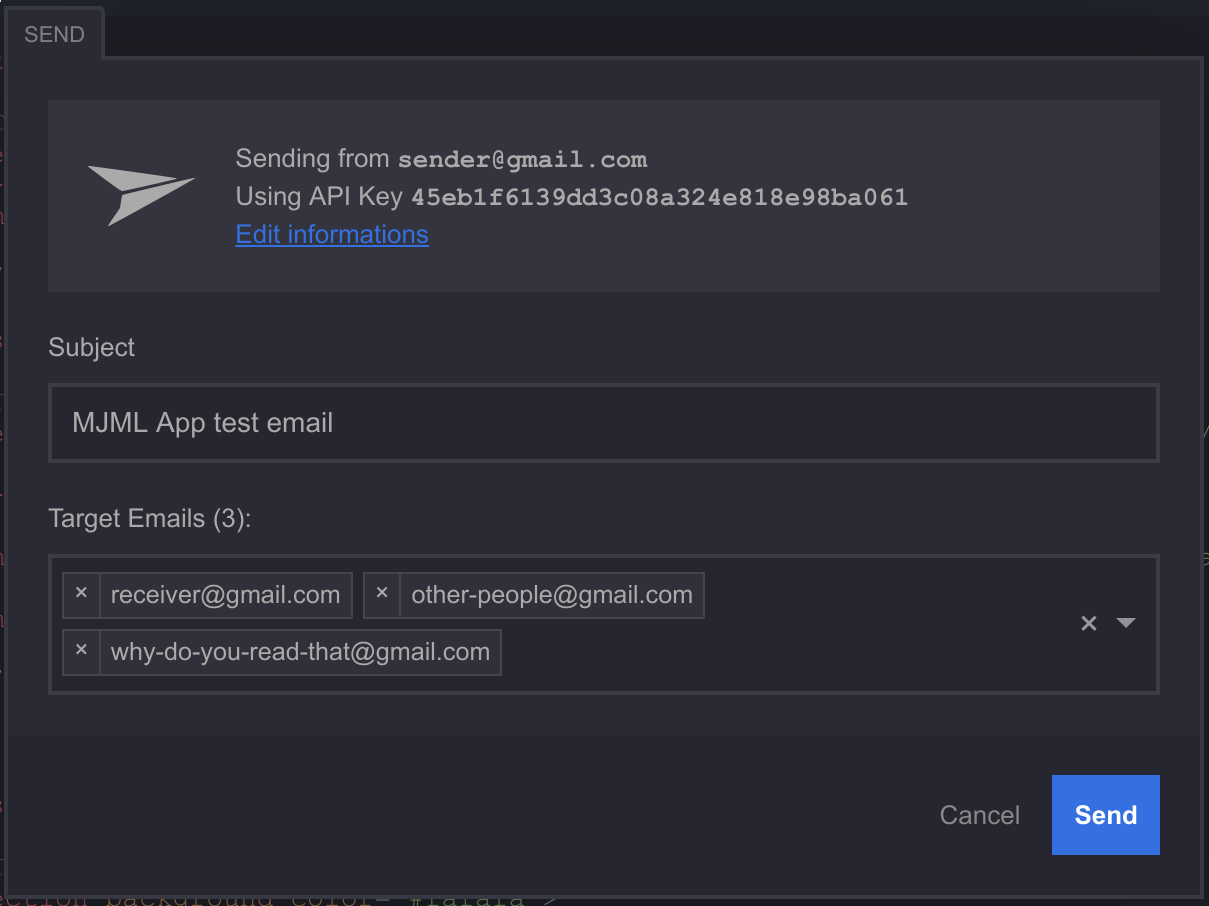The height and width of the screenshot is (906, 1209).
Task: Clear all target emails with X icon
Action: click(1089, 623)
